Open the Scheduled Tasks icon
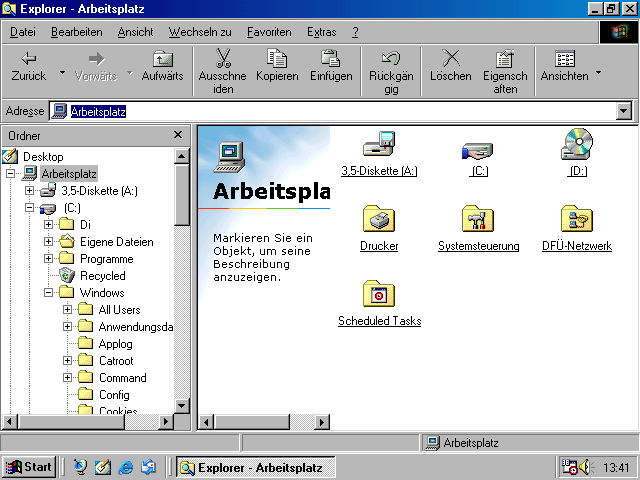This screenshot has width=640, height=480. pyautogui.click(x=379, y=294)
